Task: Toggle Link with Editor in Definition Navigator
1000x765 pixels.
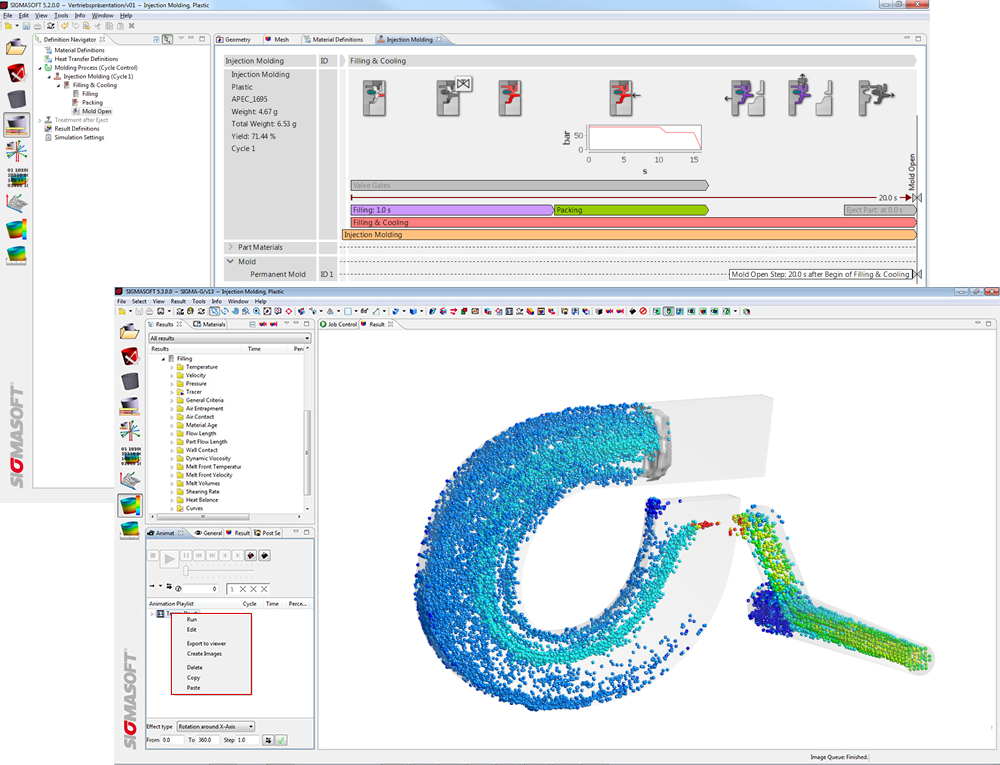Action: (168, 40)
